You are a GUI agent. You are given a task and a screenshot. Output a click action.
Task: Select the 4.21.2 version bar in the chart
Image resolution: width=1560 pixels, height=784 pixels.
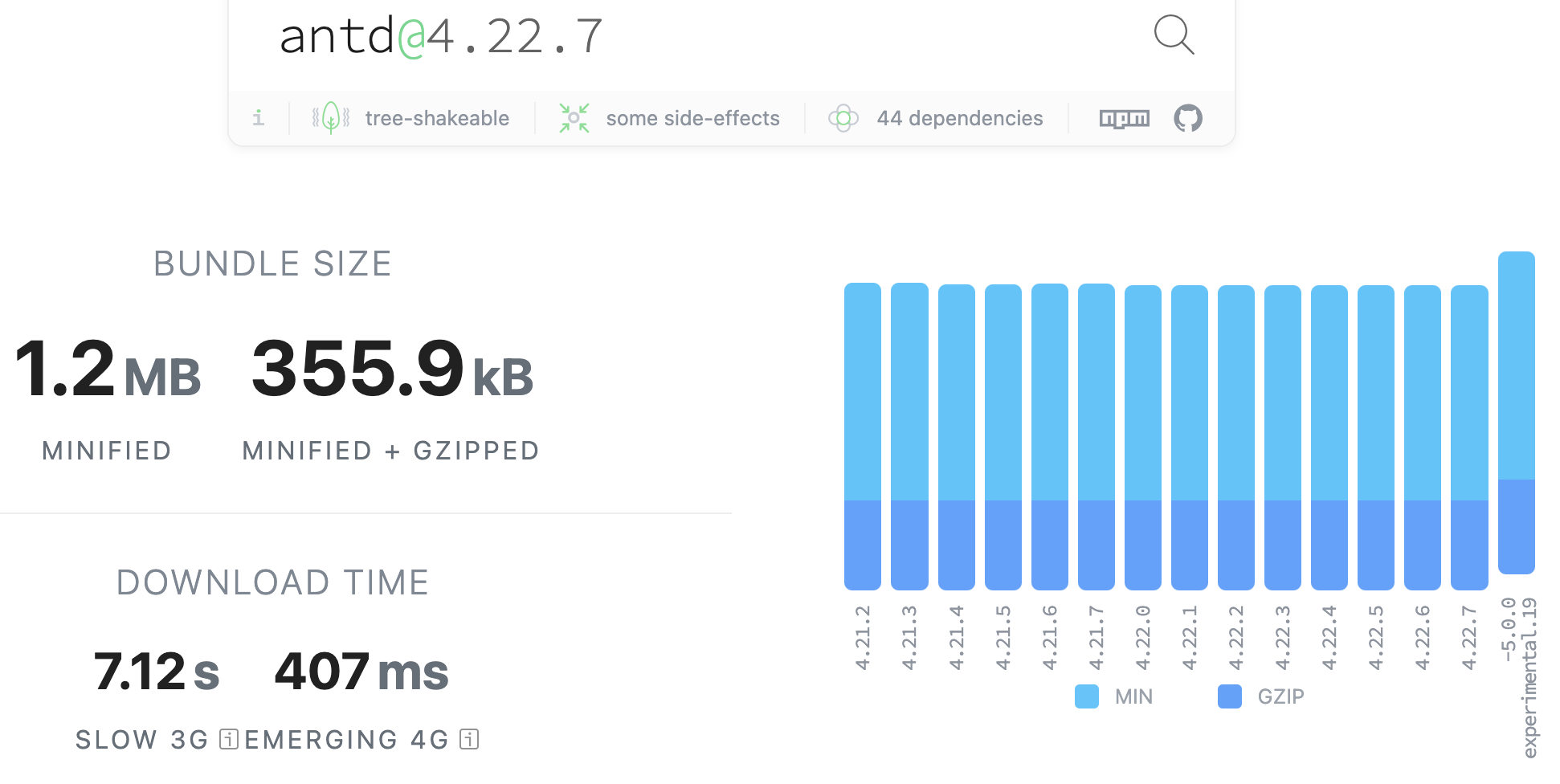[x=863, y=436]
